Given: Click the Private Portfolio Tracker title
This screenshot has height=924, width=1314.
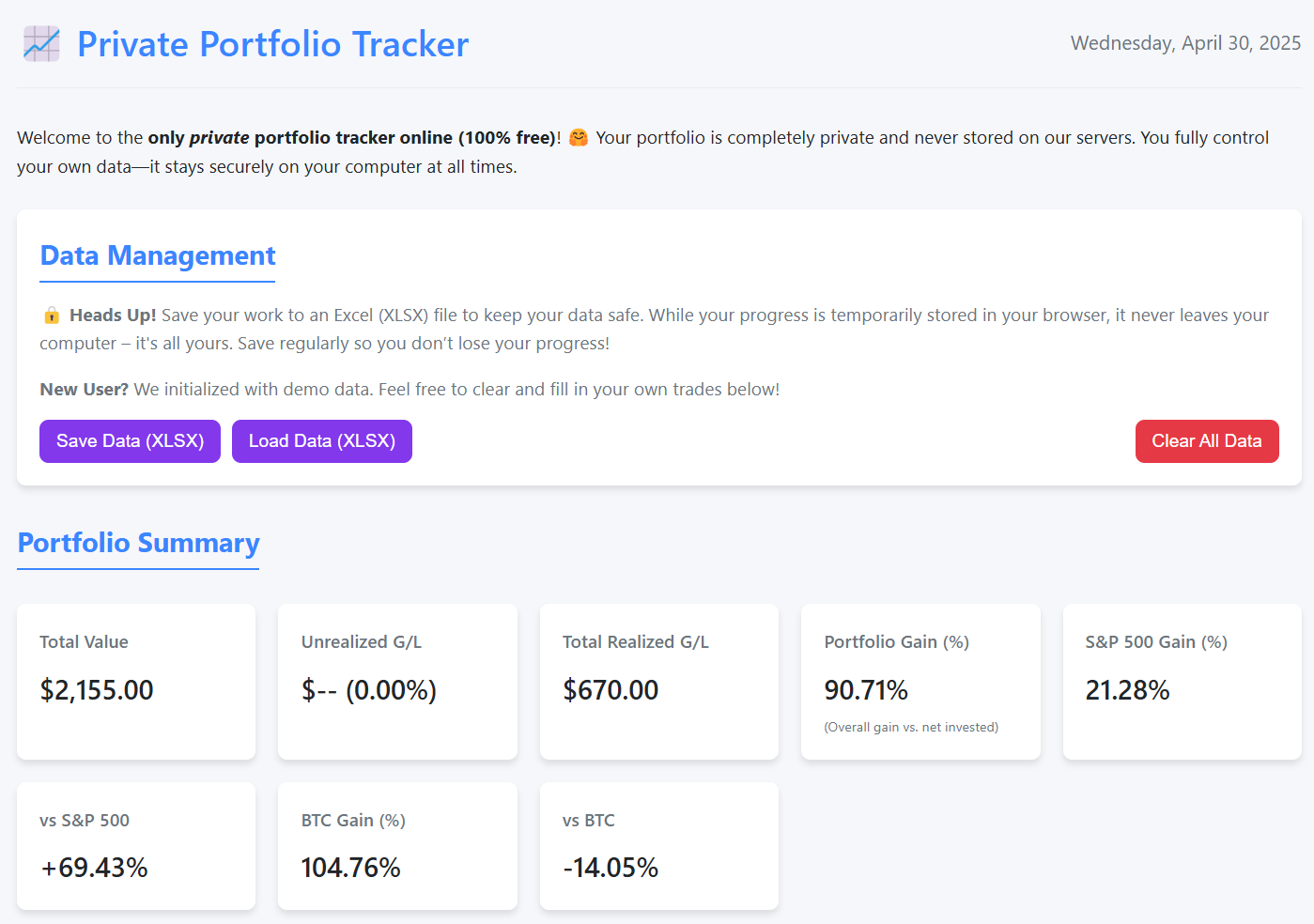Looking at the screenshot, I should pos(272,43).
